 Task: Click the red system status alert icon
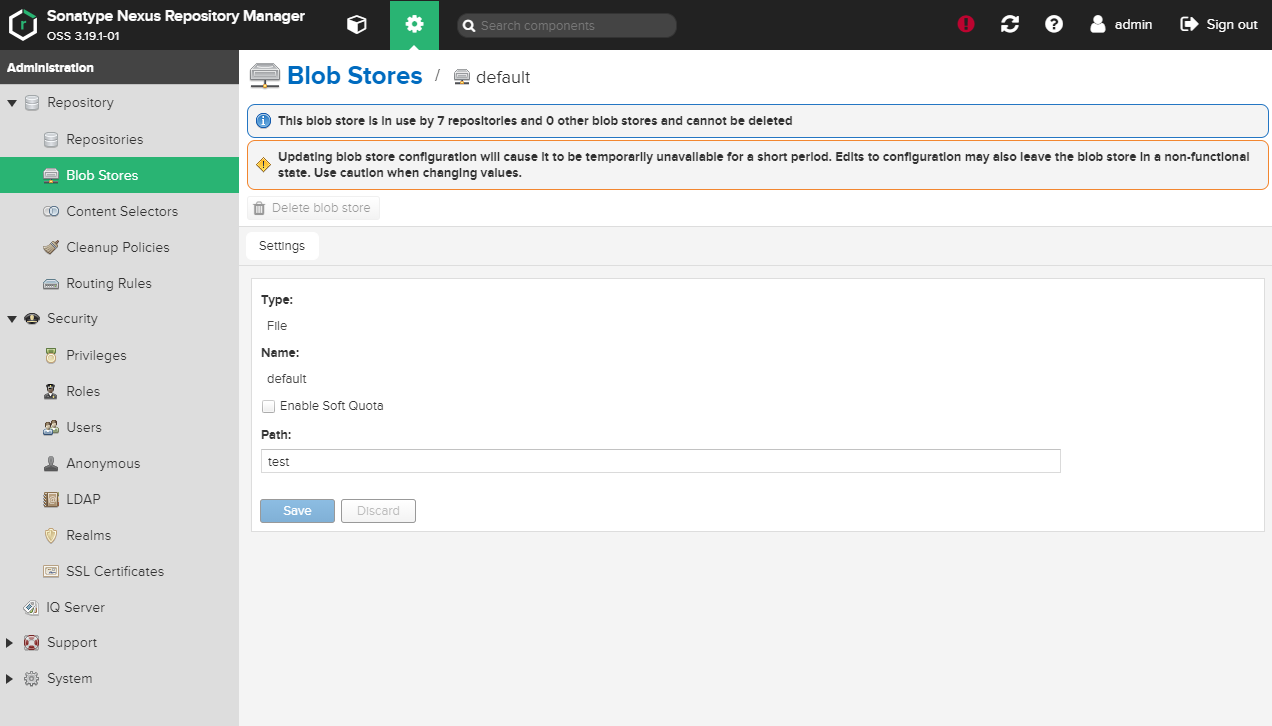click(x=966, y=25)
